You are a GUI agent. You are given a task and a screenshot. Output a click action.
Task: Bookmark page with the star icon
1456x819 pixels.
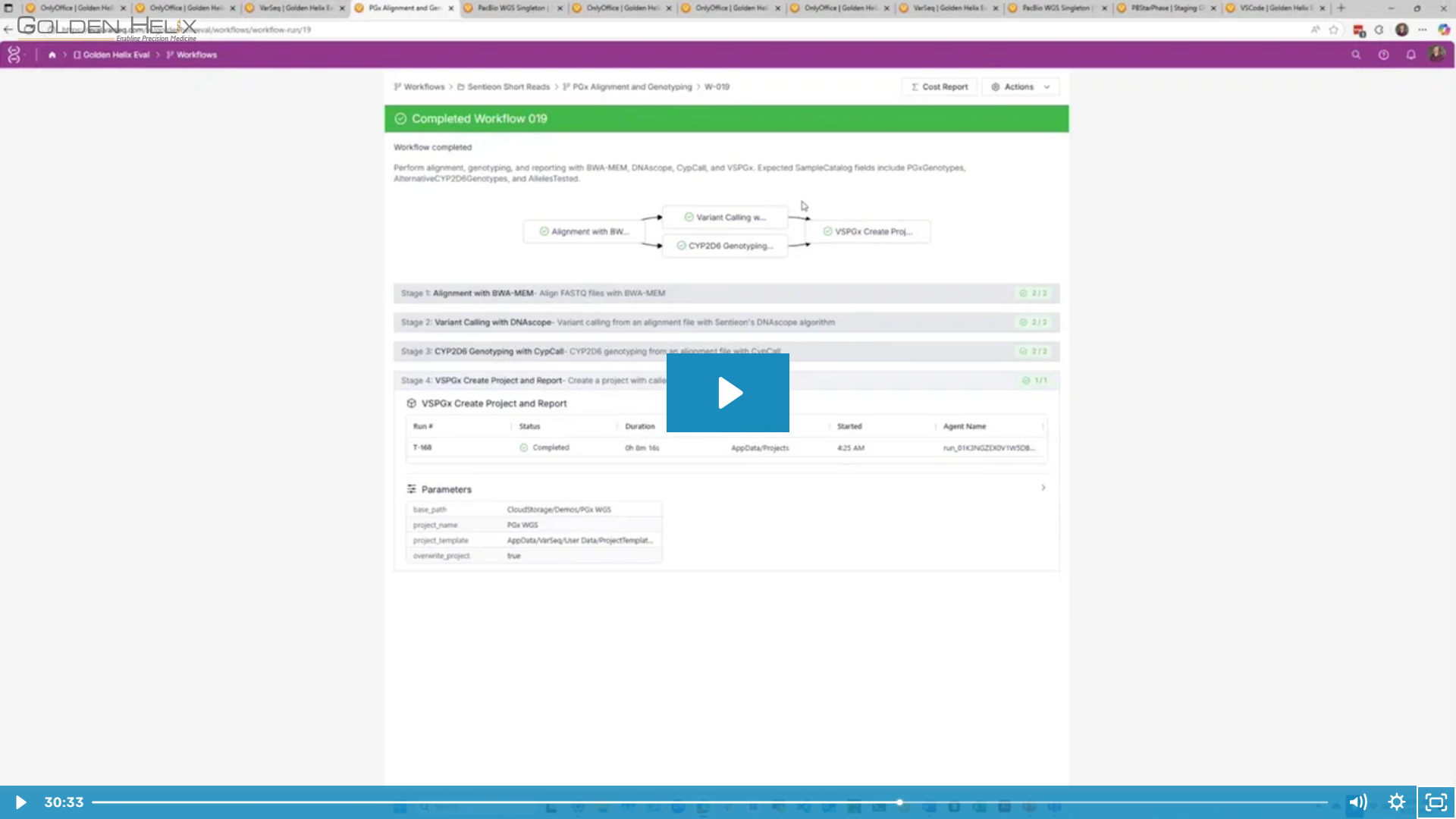[x=1334, y=30]
